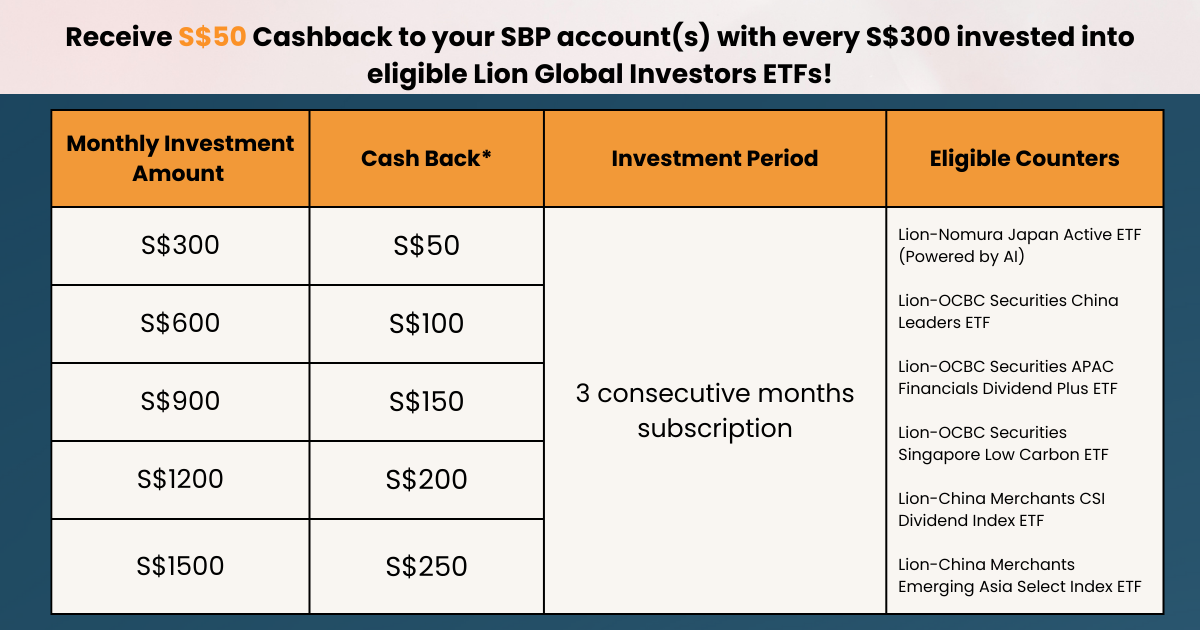Select Lion-Nomura Japan Active ETF entry
1200x630 pixels.
click(1019, 246)
